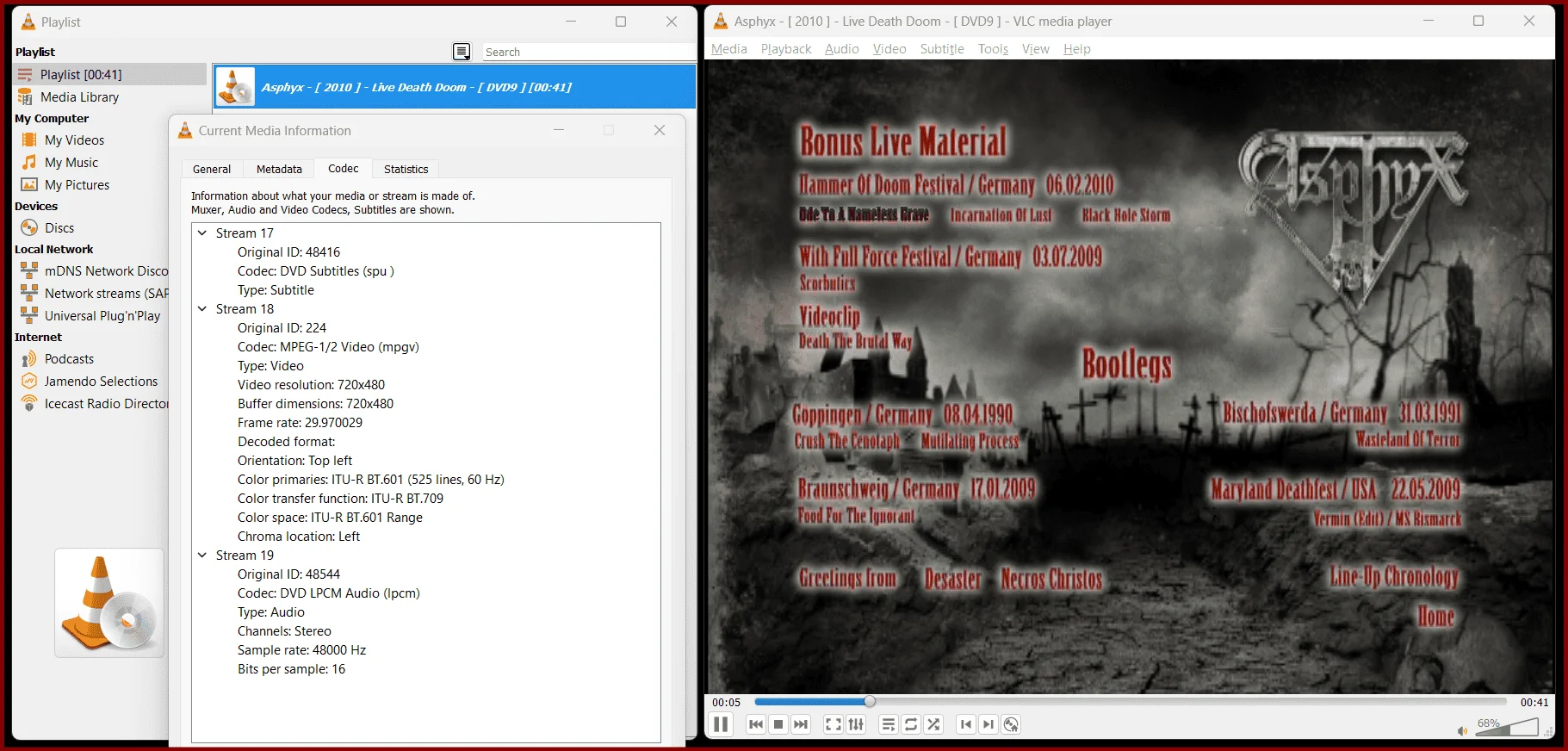Toggle shuffle random playback button
Screen dimensions: 1568x751
point(933,724)
